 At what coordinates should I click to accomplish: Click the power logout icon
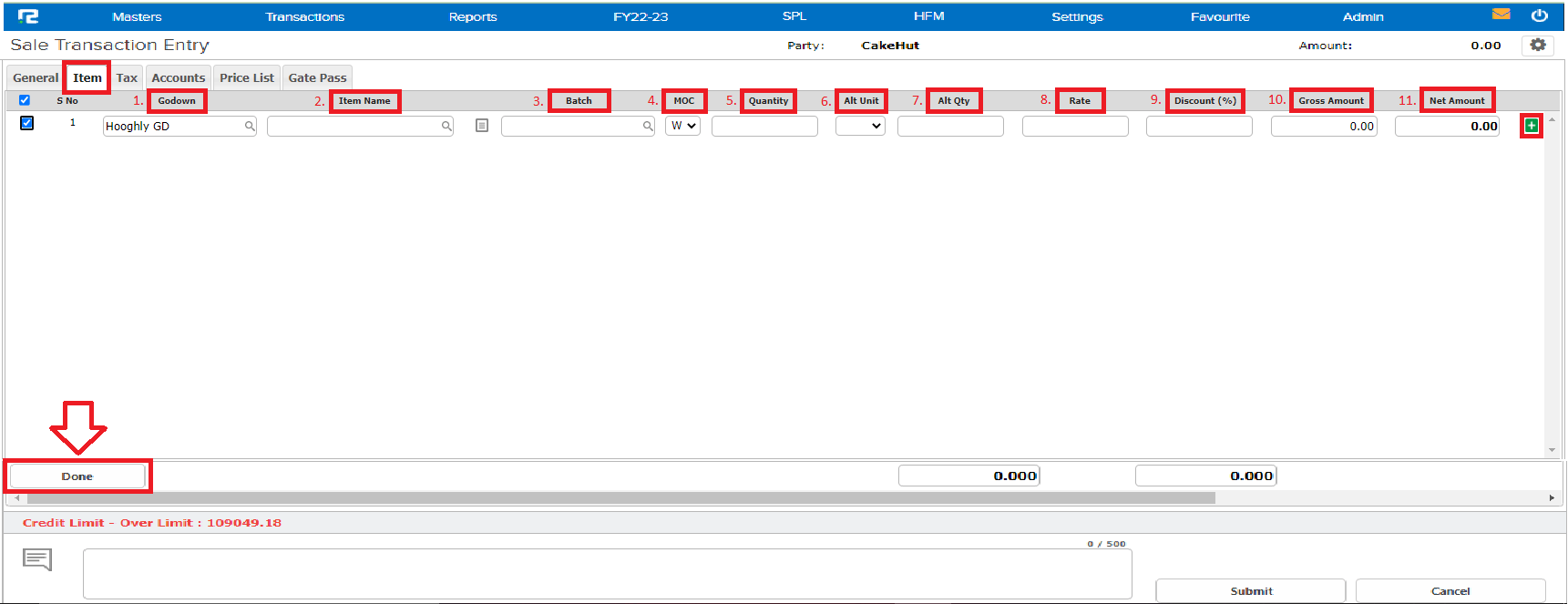coord(1539,15)
